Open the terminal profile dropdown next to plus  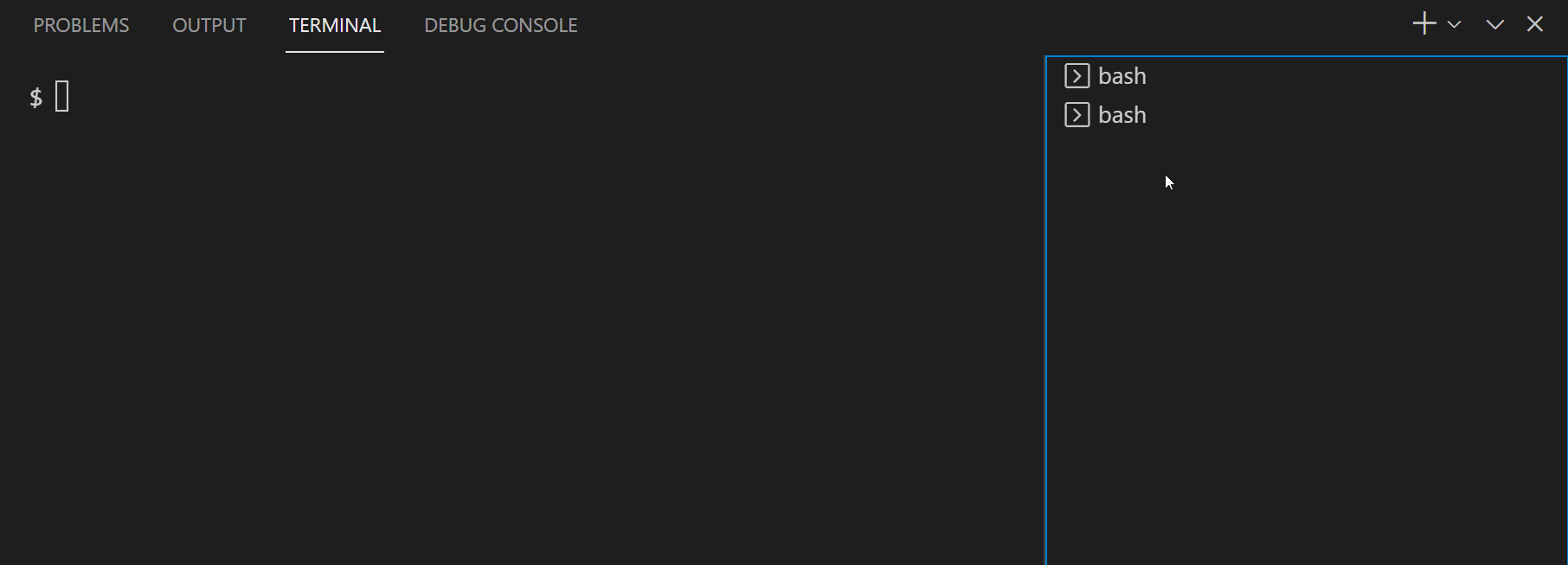coord(1455,25)
